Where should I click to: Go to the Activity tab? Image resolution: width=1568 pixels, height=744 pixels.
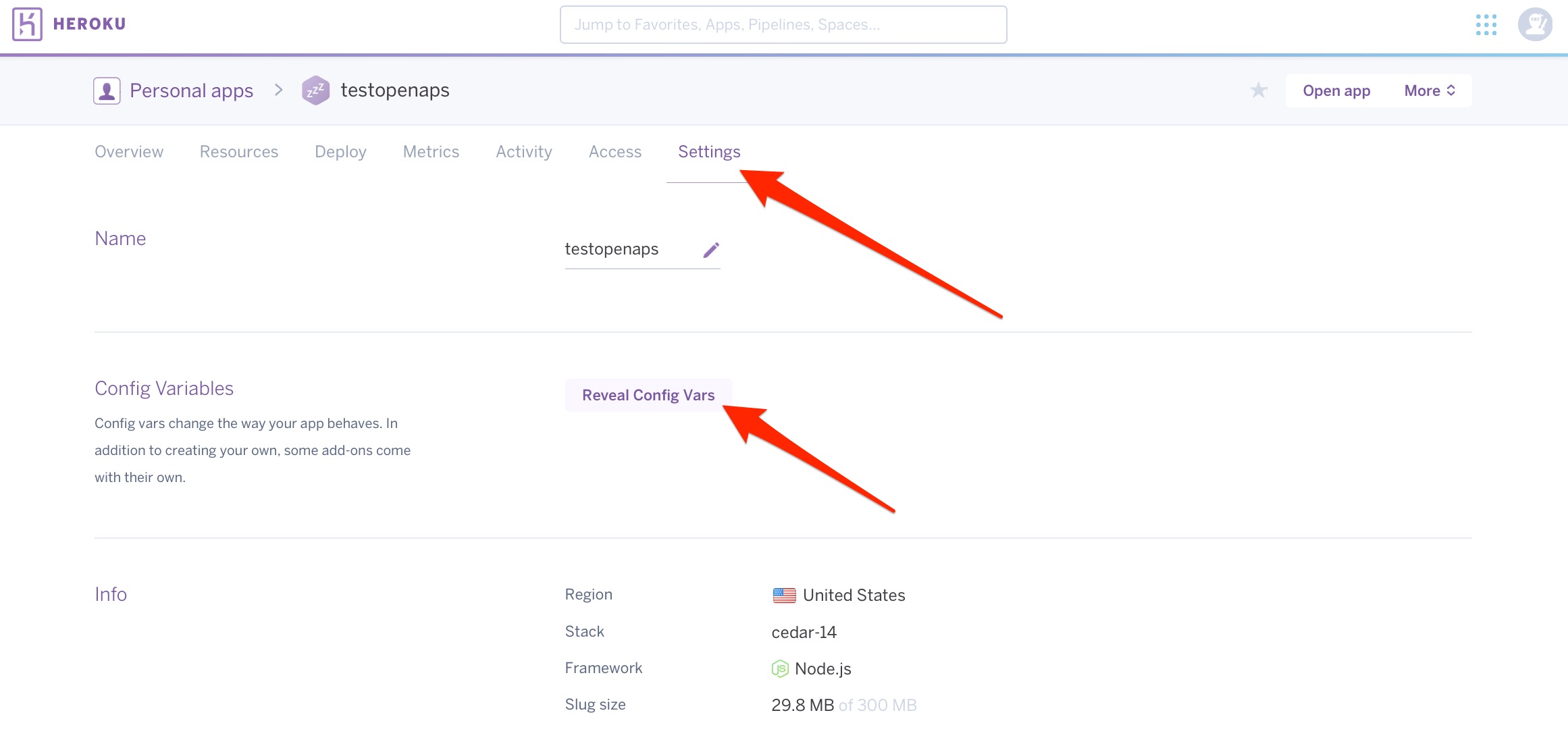524,152
